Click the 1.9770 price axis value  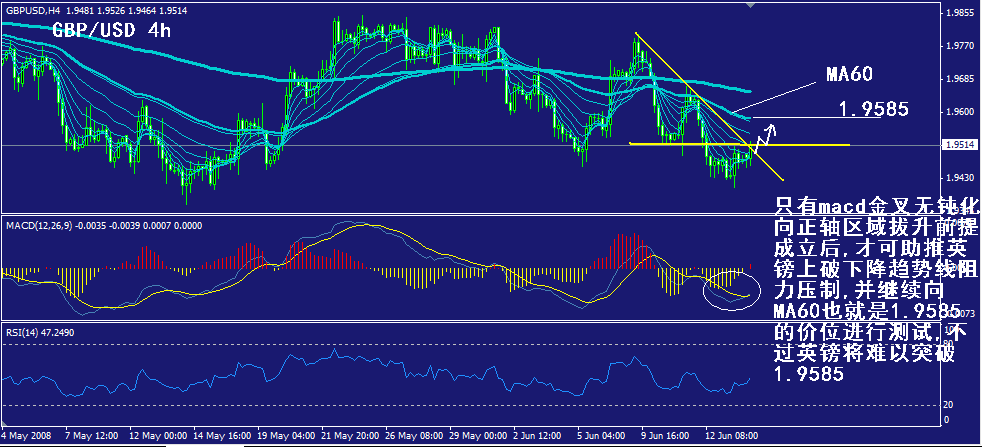(x=961, y=46)
